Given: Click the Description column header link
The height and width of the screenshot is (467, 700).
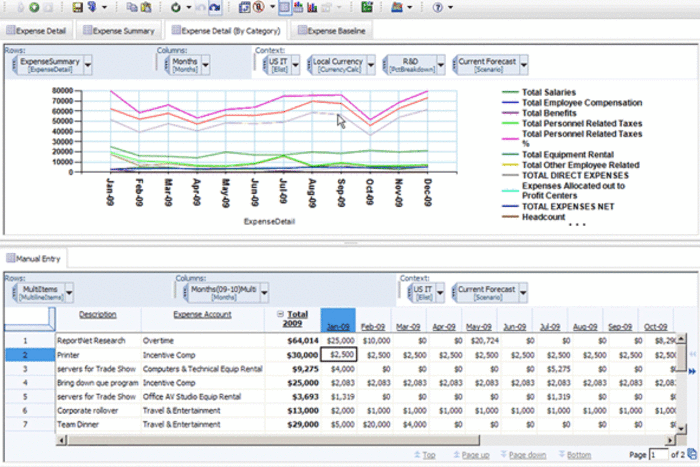Looking at the screenshot, I should 97,314.
